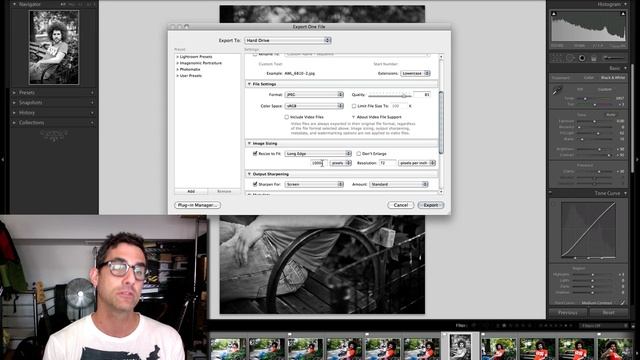Viewport: 640px width, 360px height.
Task: Click Add preset button in dialog
Action: pos(191,191)
